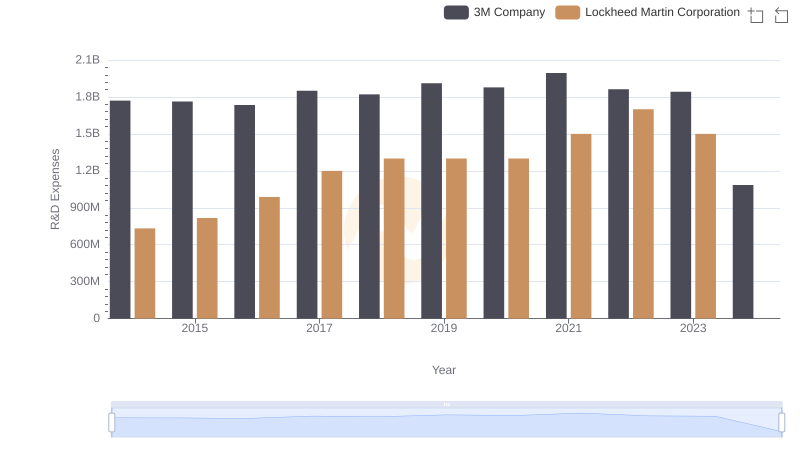Toggle the 3M Company legend series

(494, 12)
